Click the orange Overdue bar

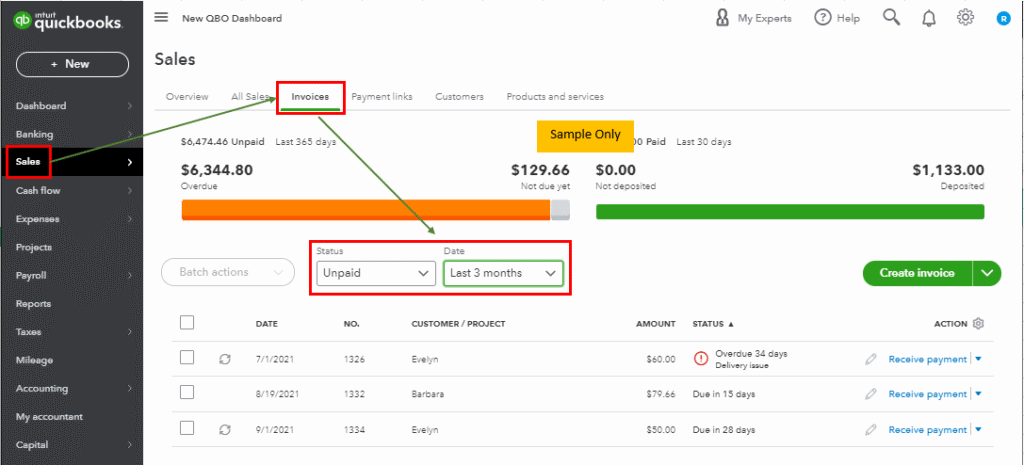(366, 210)
